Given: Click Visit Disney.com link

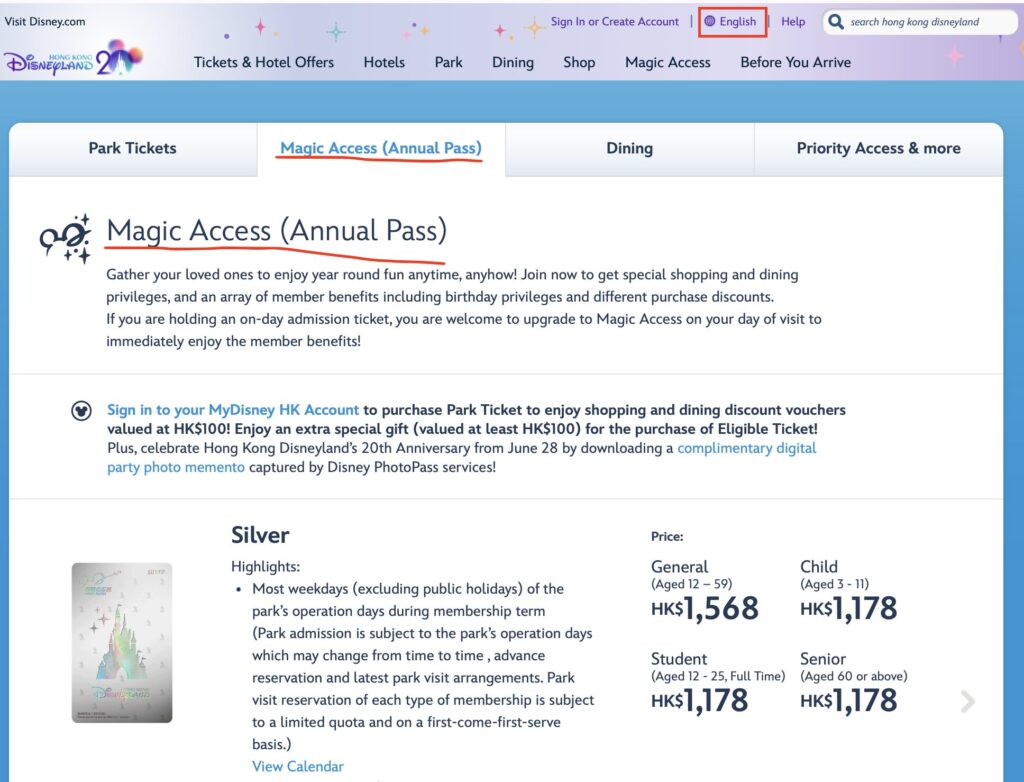Looking at the screenshot, I should (44, 21).
